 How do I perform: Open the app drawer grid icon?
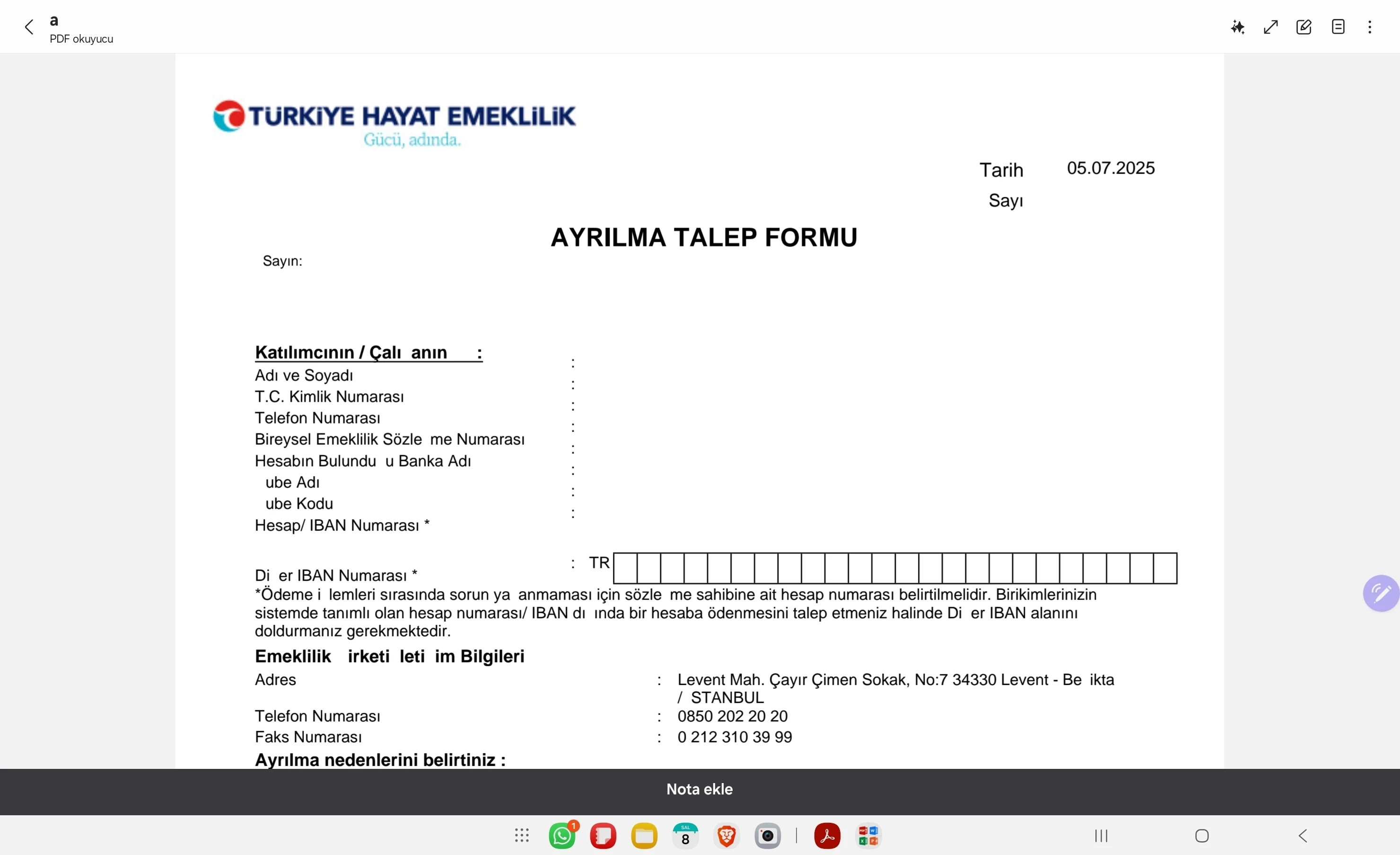[x=522, y=836]
